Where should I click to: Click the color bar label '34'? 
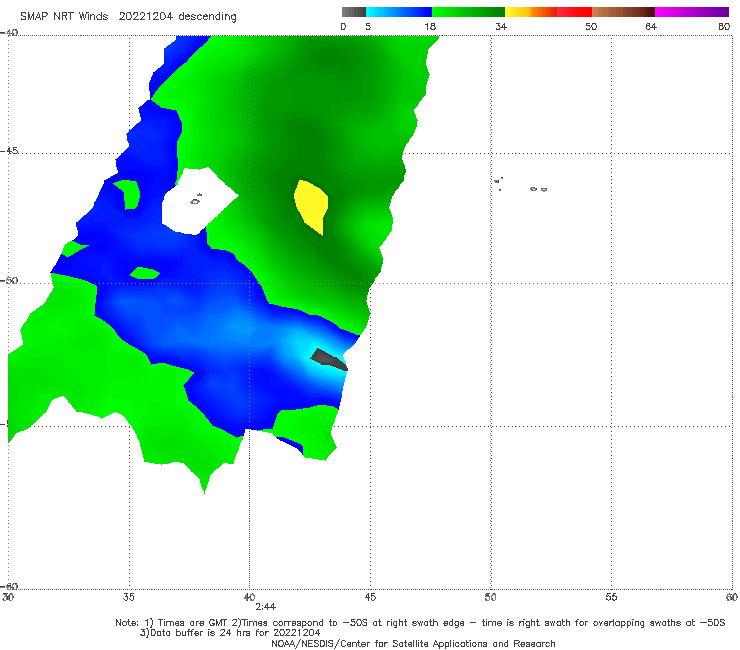[x=501, y=27]
